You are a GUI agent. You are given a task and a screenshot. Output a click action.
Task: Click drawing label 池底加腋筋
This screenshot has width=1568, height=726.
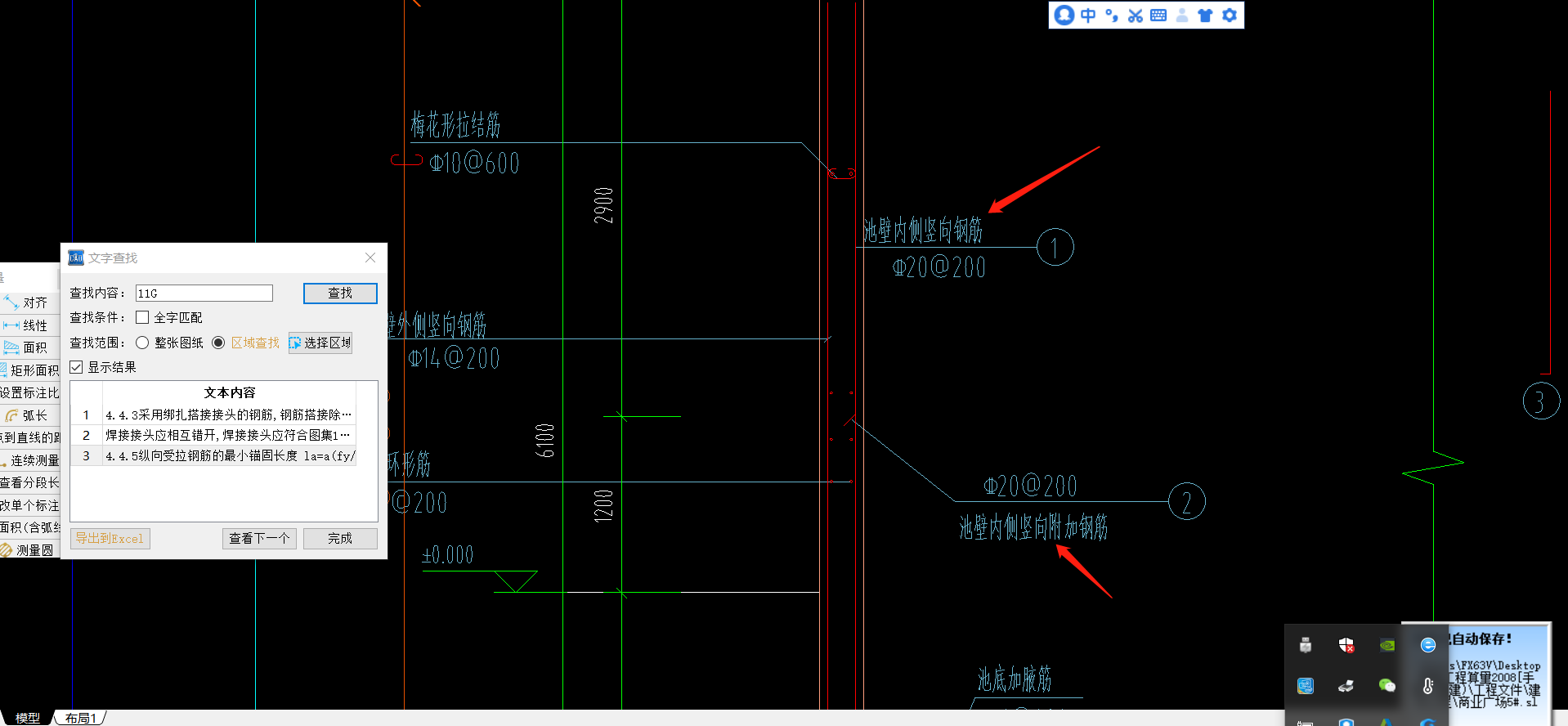point(1015,679)
